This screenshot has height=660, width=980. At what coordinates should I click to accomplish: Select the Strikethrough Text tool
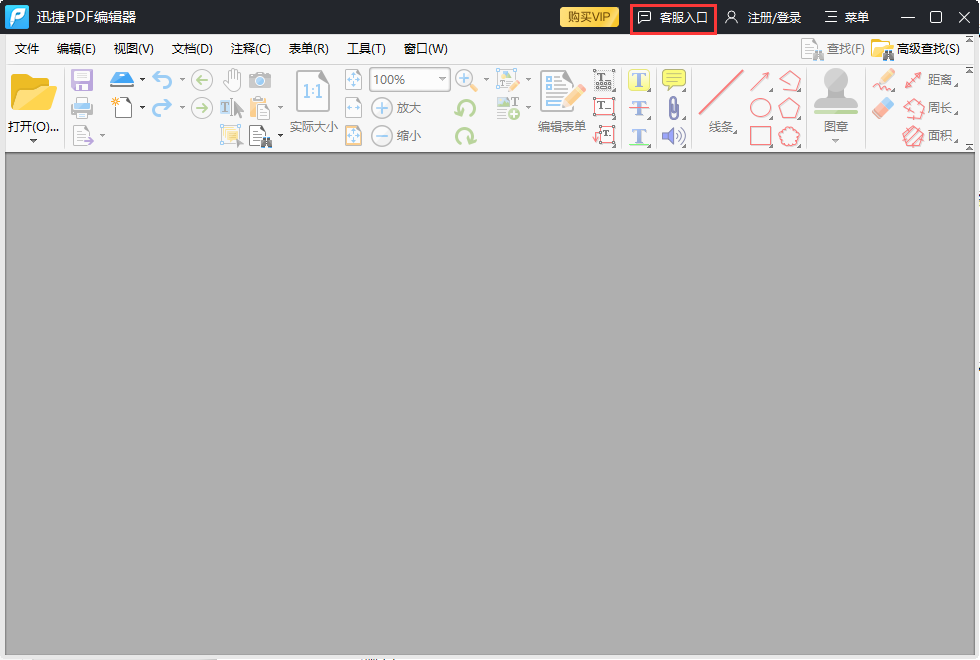(639, 108)
